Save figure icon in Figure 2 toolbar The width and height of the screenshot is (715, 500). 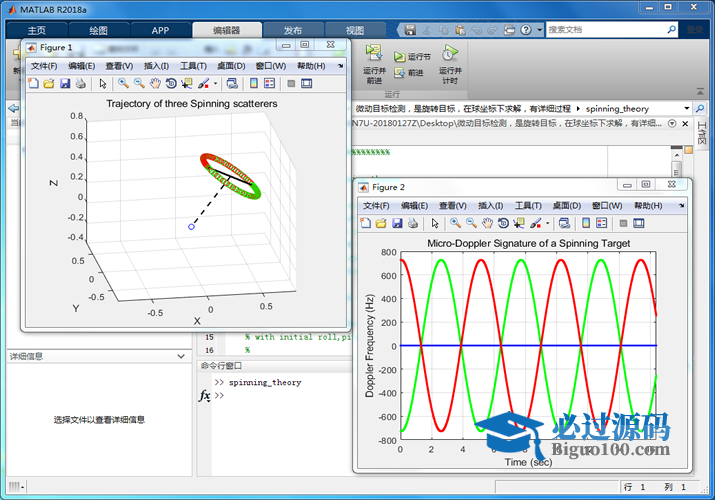coord(397,223)
